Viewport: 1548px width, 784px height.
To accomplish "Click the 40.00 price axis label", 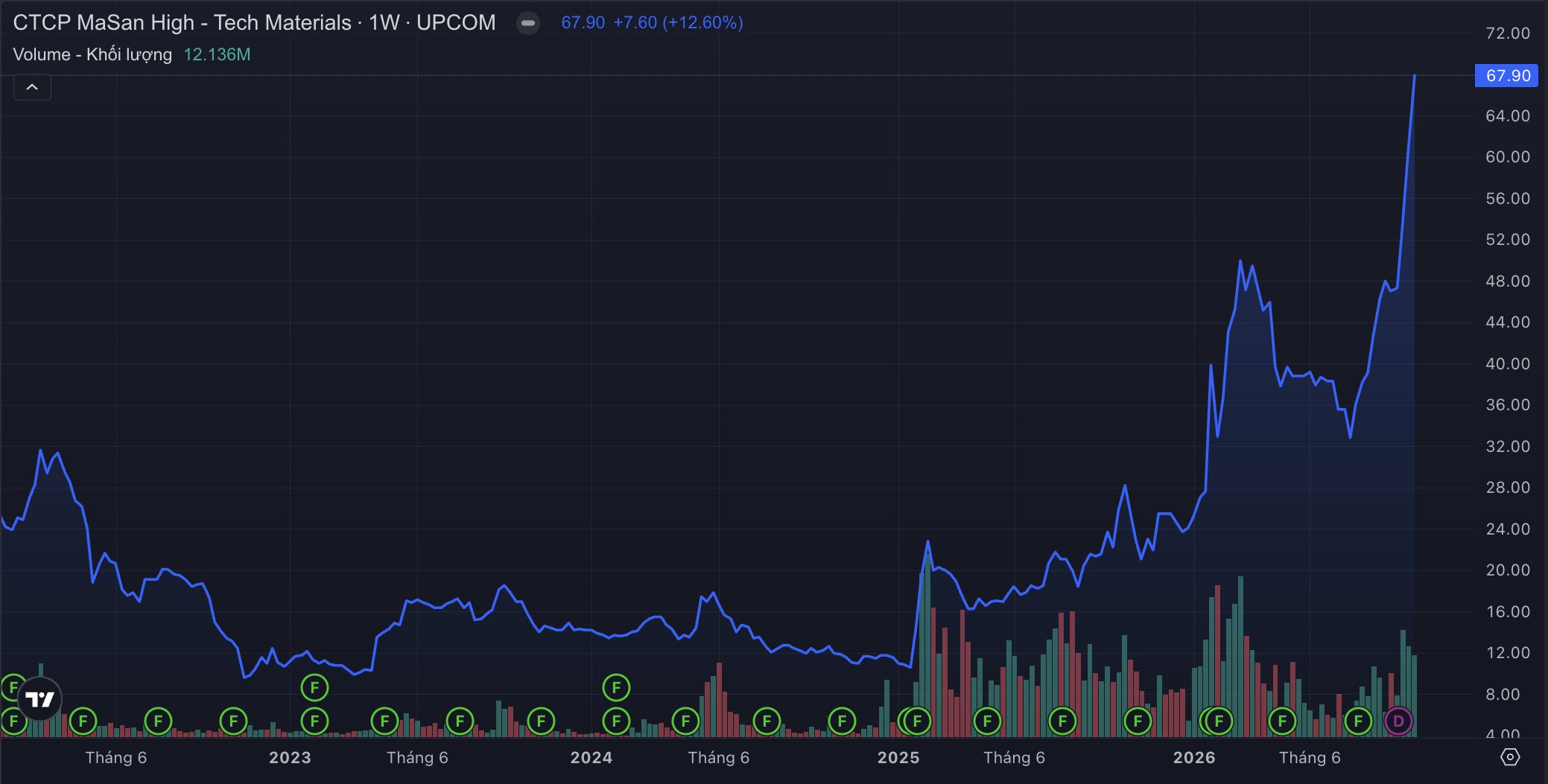I will tap(1508, 363).
